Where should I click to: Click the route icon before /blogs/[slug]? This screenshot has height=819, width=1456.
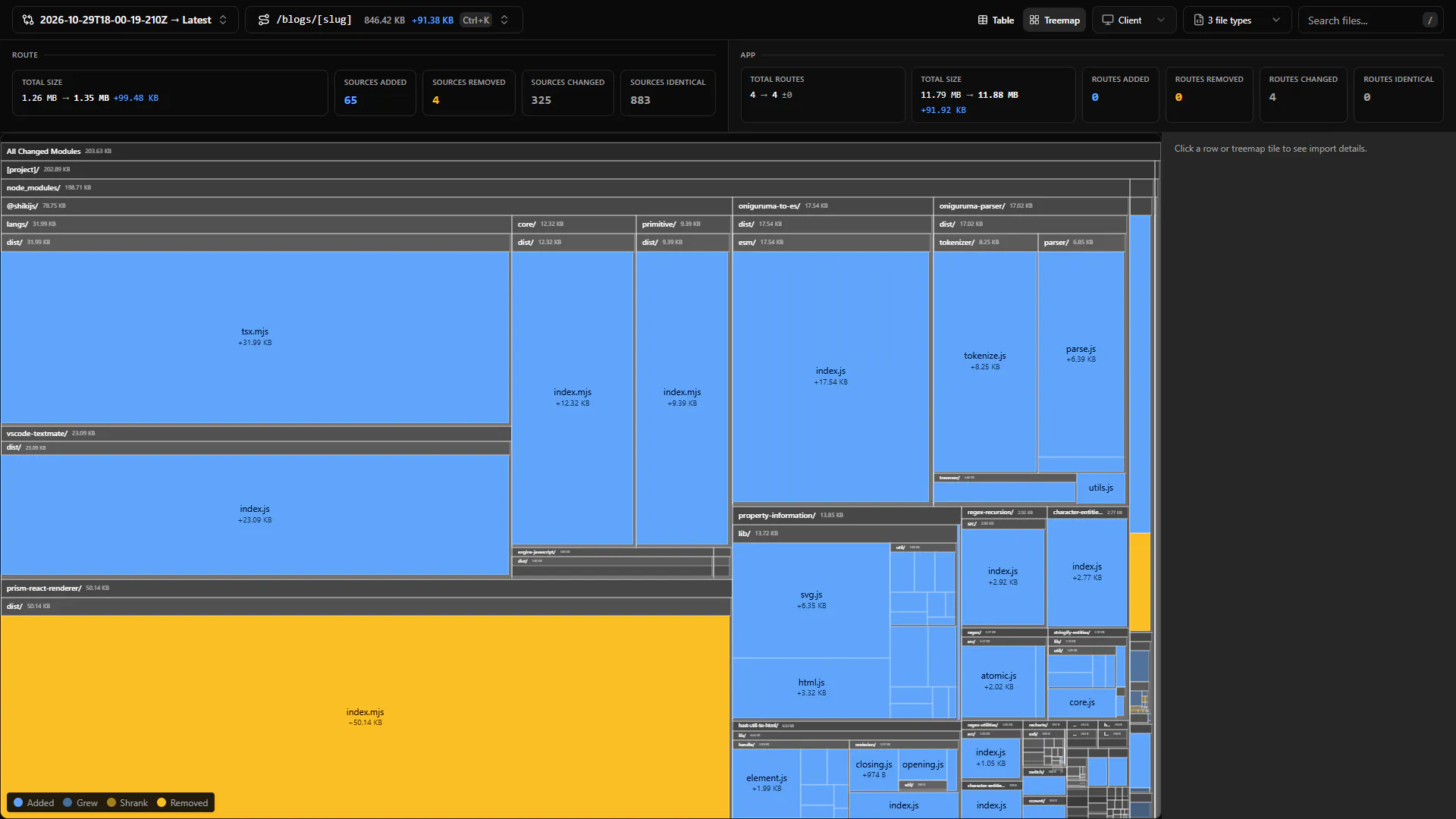263,20
